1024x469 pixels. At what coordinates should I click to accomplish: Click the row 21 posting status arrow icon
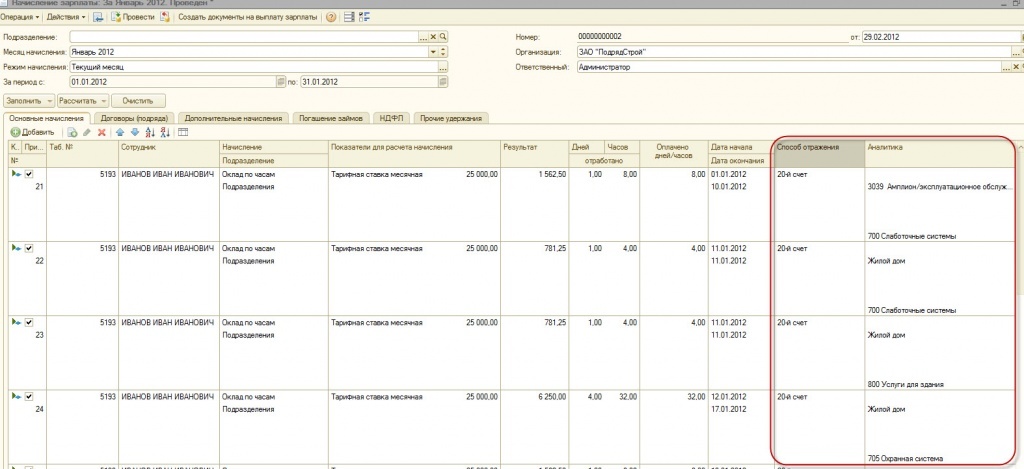[x=16, y=174]
